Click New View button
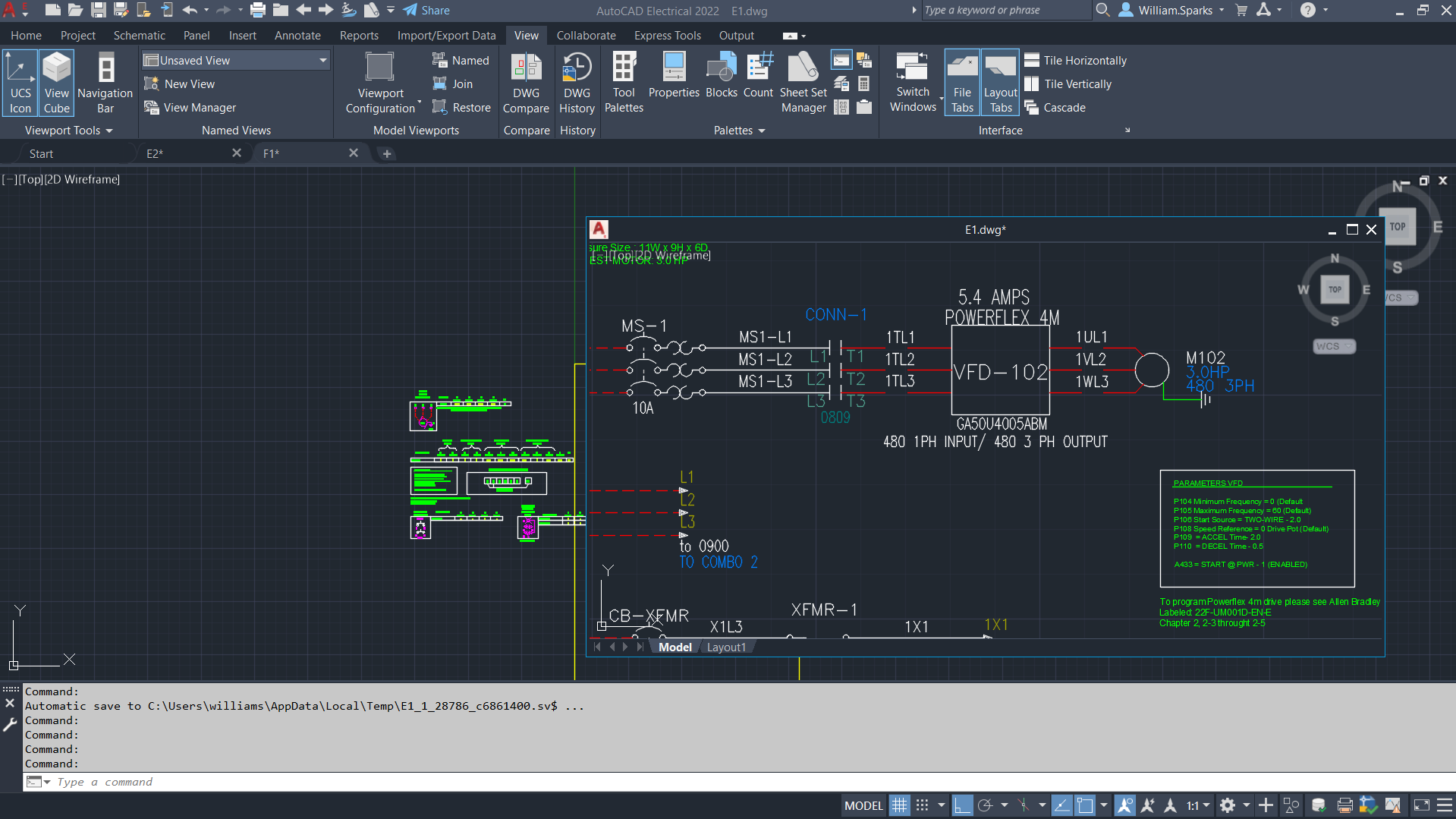1456x819 pixels. point(181,83)
